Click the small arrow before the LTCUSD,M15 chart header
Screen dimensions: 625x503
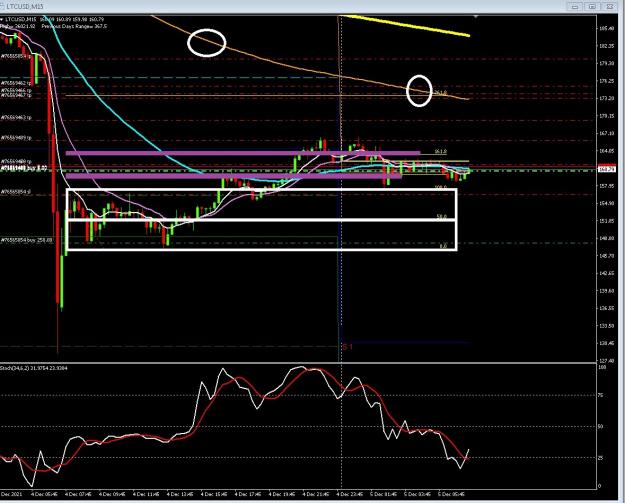(2, 19)
